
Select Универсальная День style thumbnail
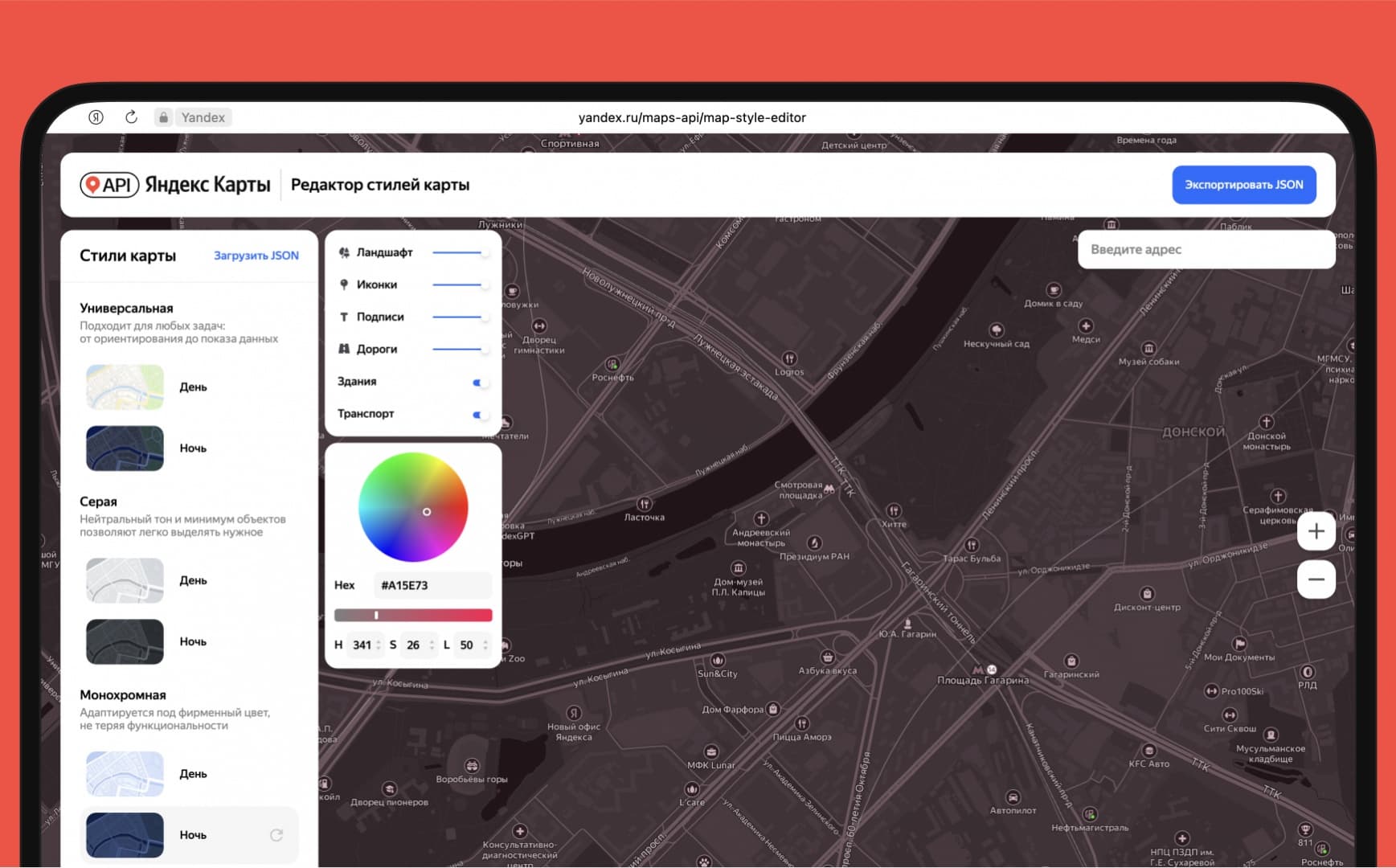[125, 387]
